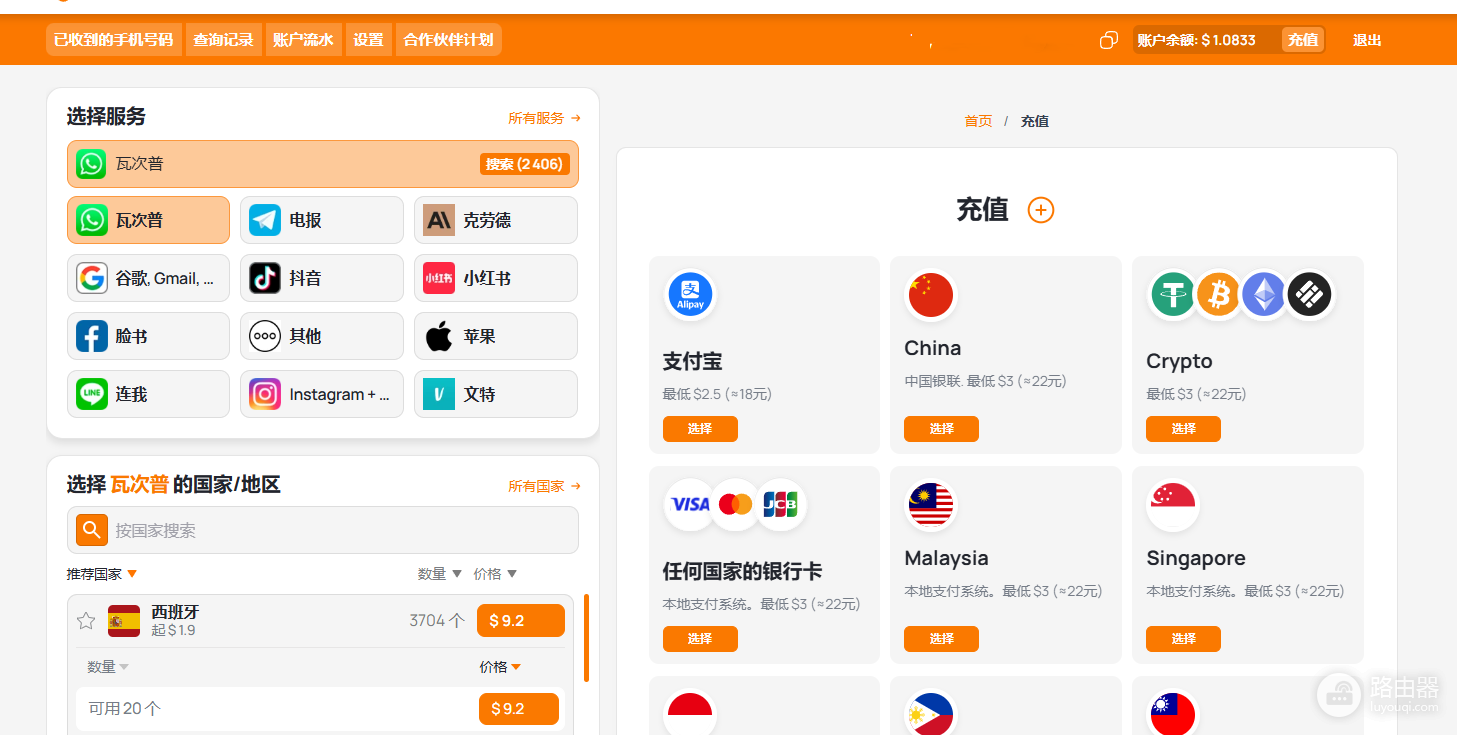The image size is (1457, 735).
Task: Click 选择 under Malaysia
Action: coord(941,639)
